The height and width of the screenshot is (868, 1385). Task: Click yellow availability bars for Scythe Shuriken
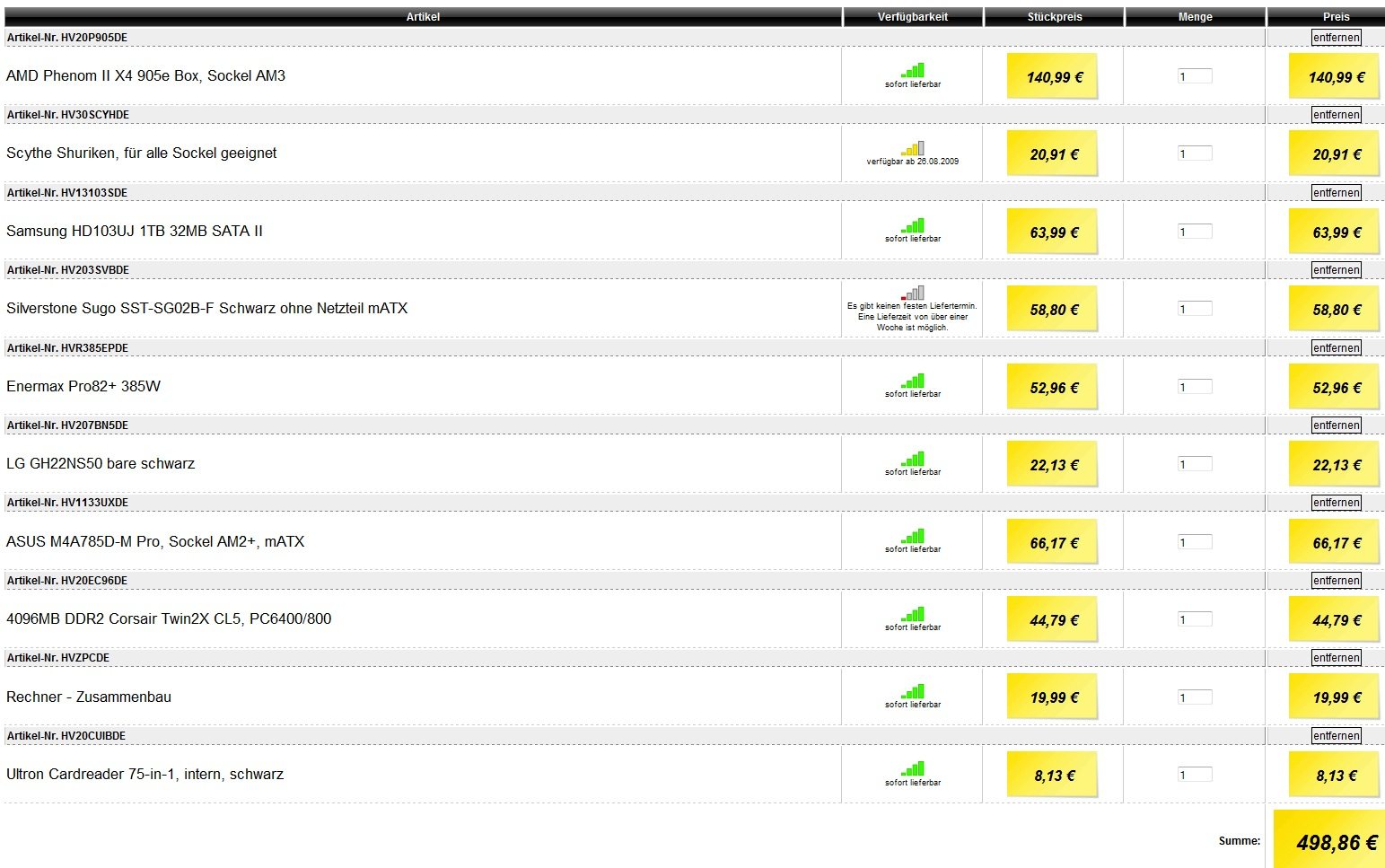point(913,148)
